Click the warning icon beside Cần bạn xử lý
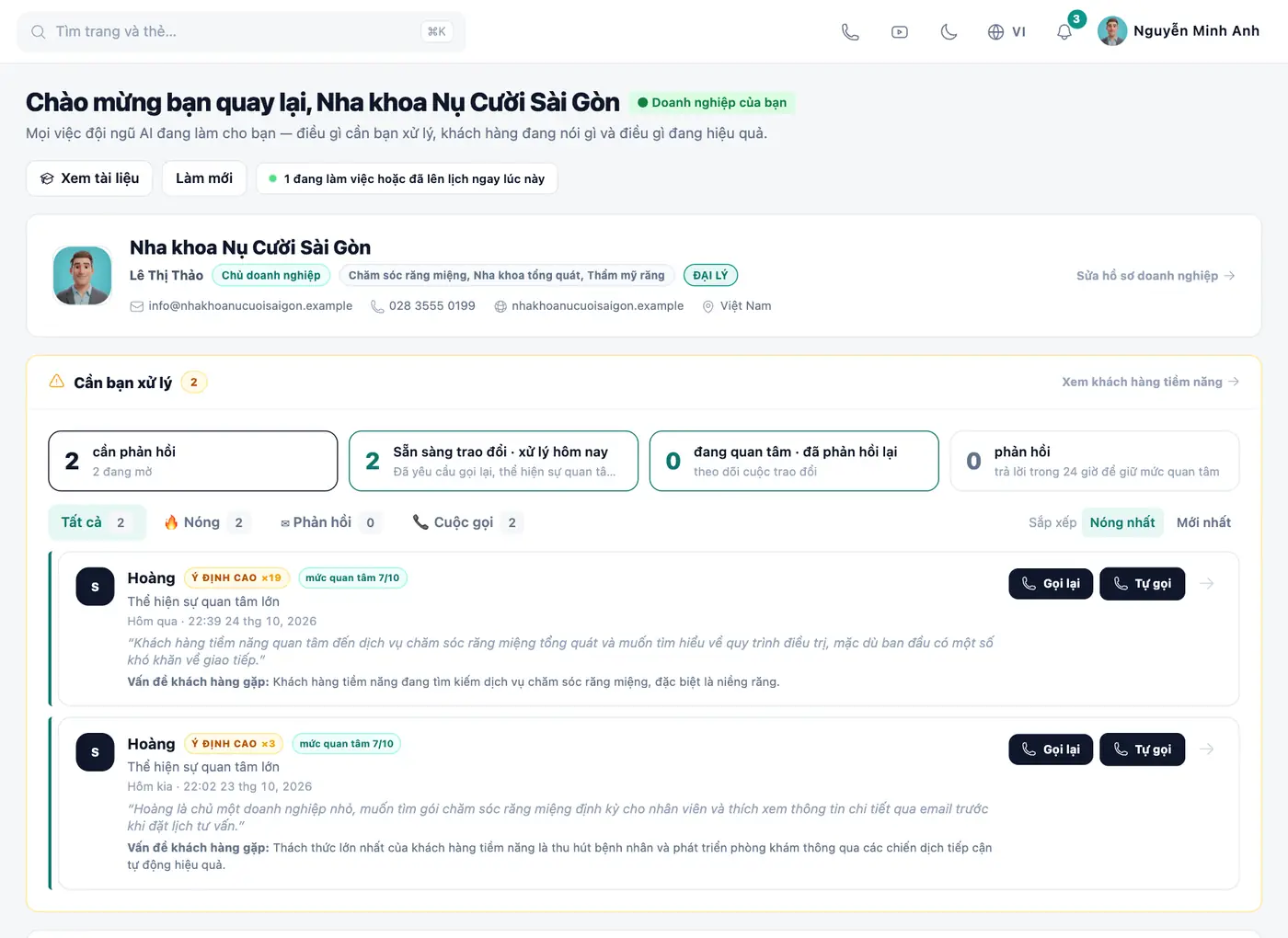 [57, 382]
